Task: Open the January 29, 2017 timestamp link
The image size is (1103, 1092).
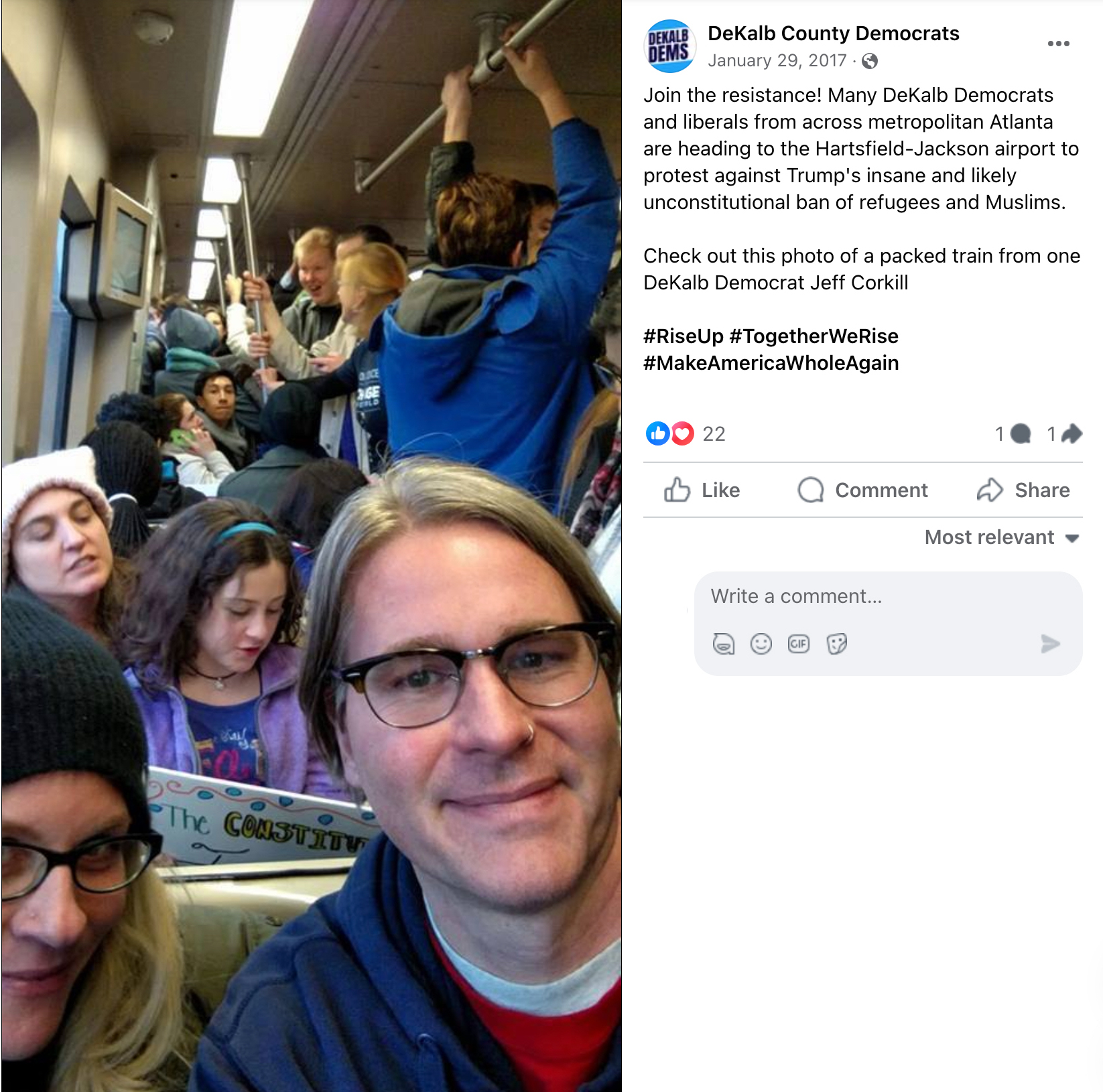Action: tap(777, 61)
